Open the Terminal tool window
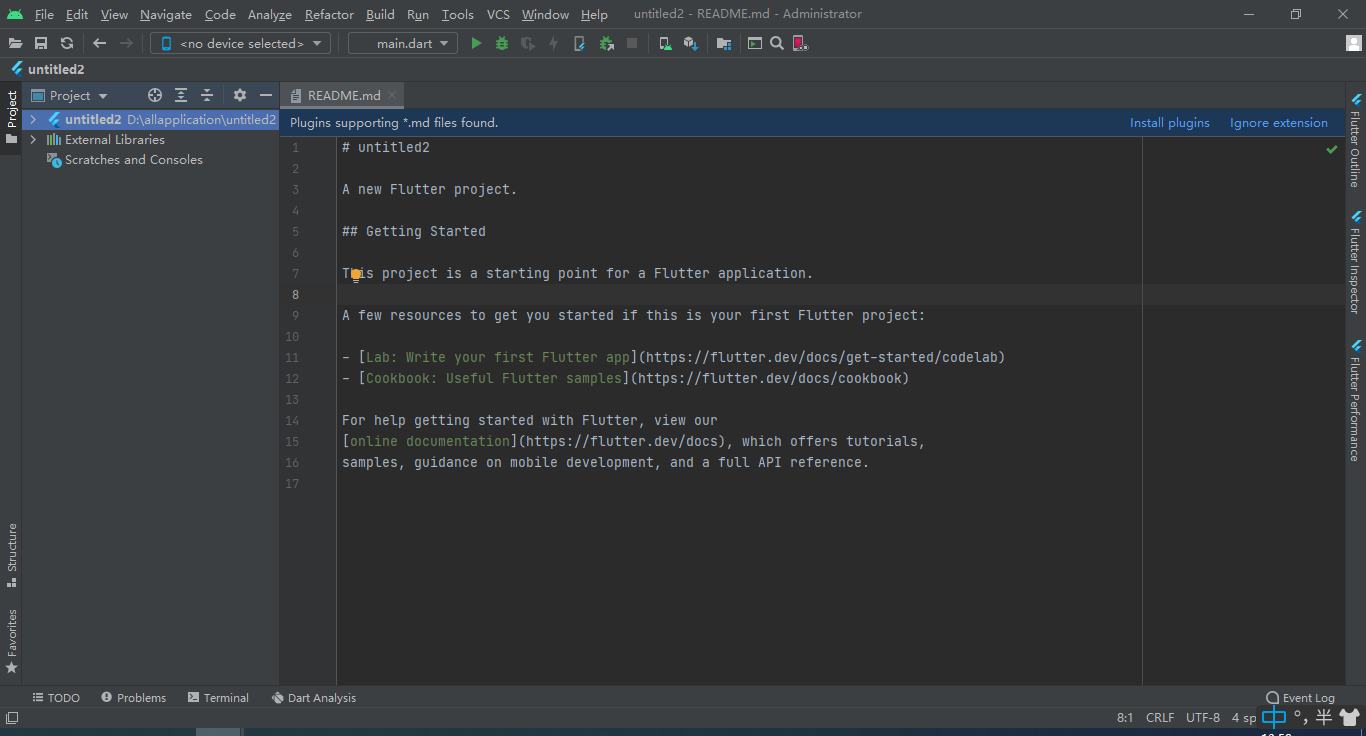The height and width of the screenshot is (736, 1366). point(218,698)
